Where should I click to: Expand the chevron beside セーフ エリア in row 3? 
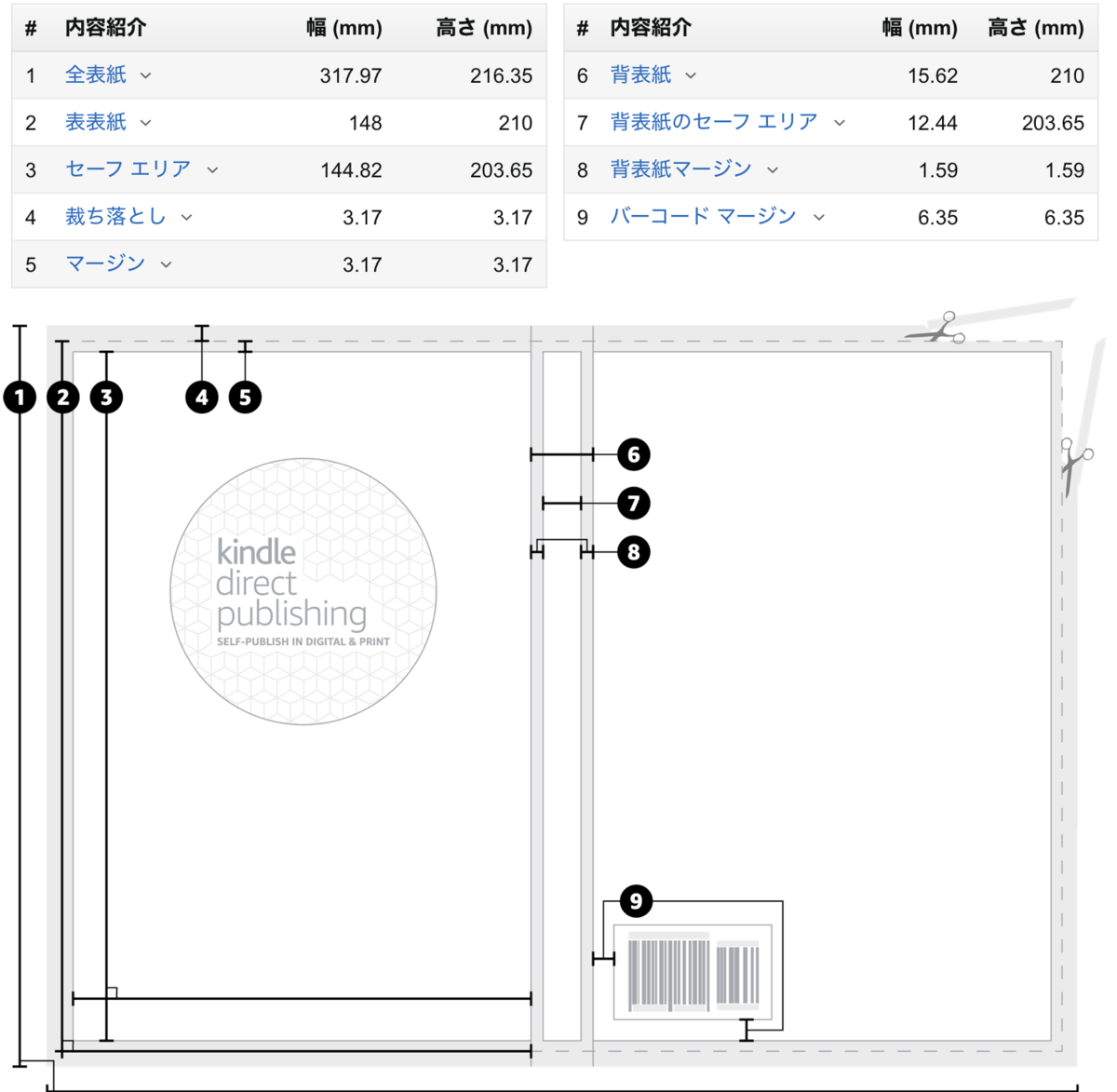click(212, 170)
